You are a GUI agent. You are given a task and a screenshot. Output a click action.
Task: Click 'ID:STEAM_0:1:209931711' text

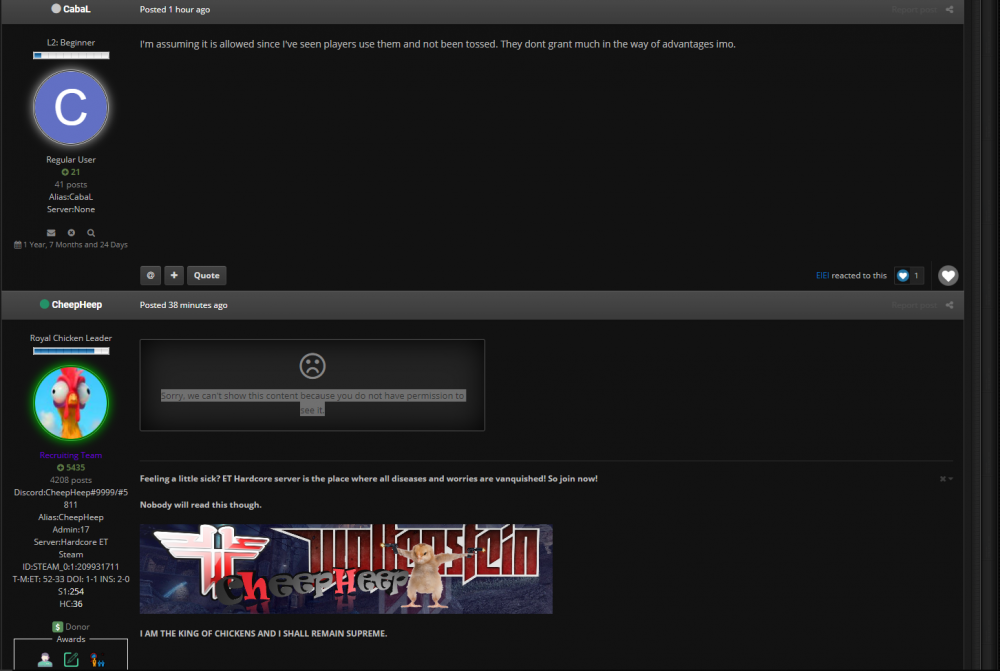[71, 567]
